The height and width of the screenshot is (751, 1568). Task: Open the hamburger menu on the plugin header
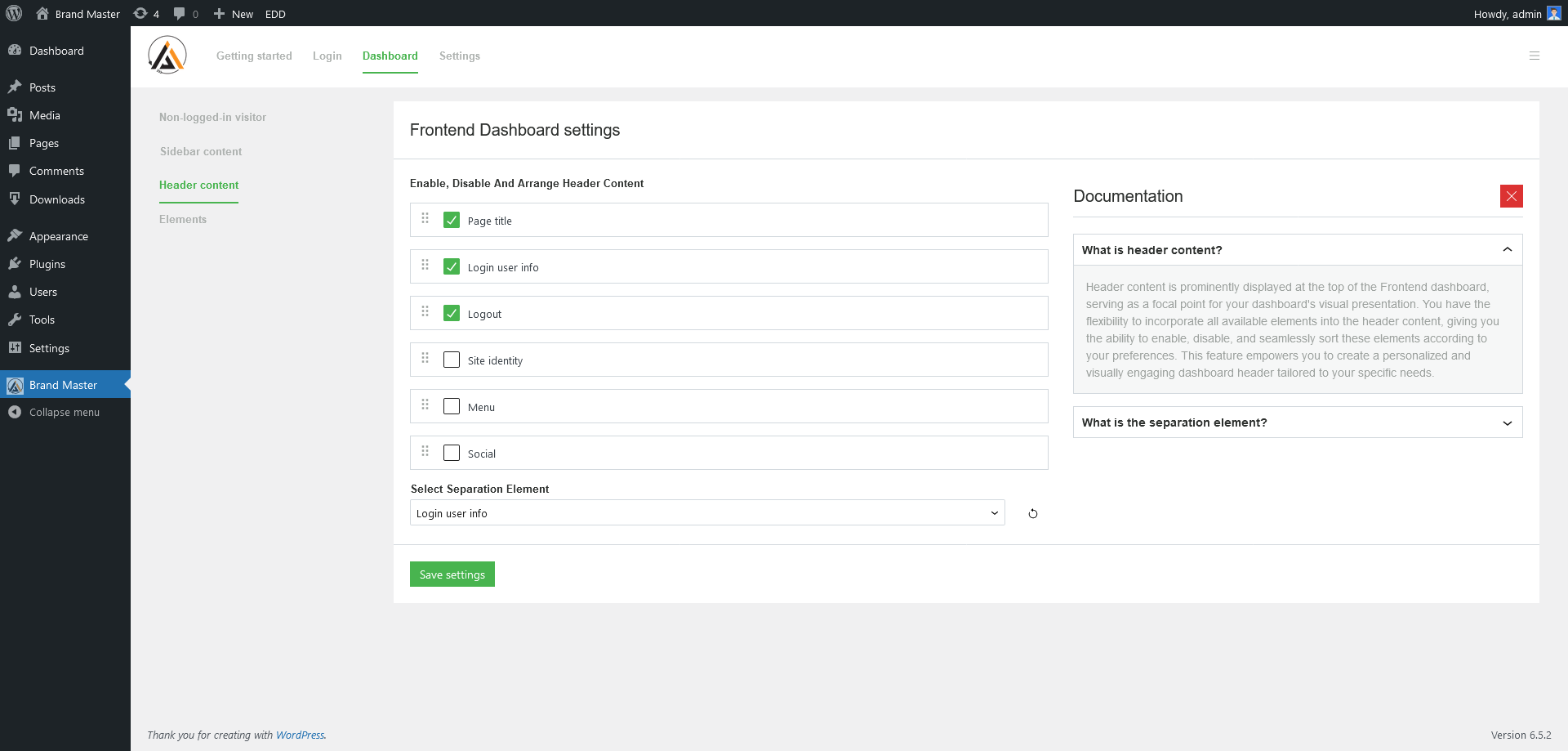(x=1535, y=56)
